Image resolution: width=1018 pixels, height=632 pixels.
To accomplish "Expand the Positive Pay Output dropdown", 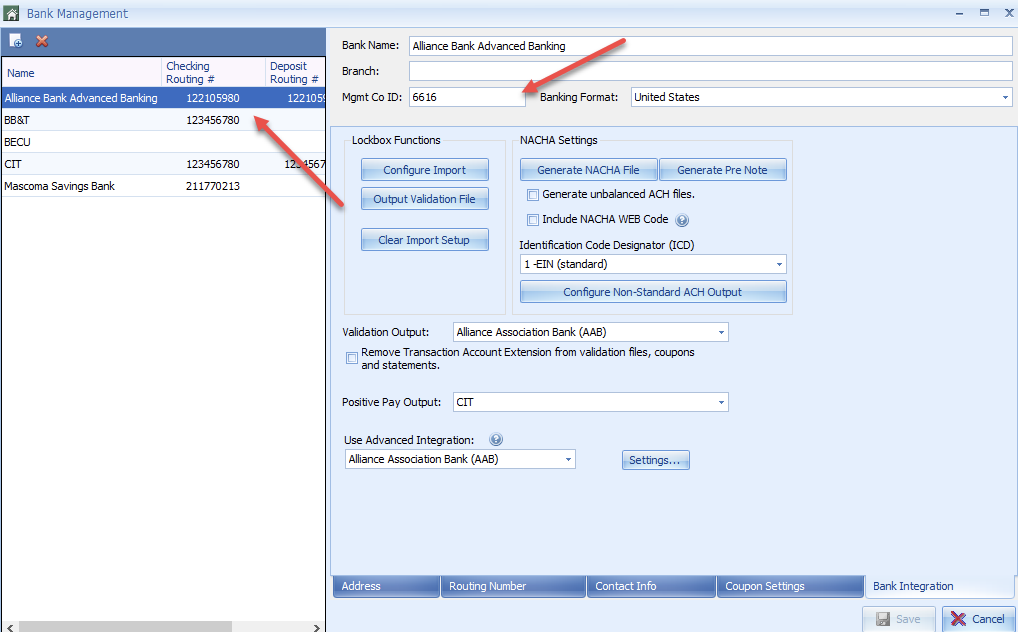I will (721, 403).
